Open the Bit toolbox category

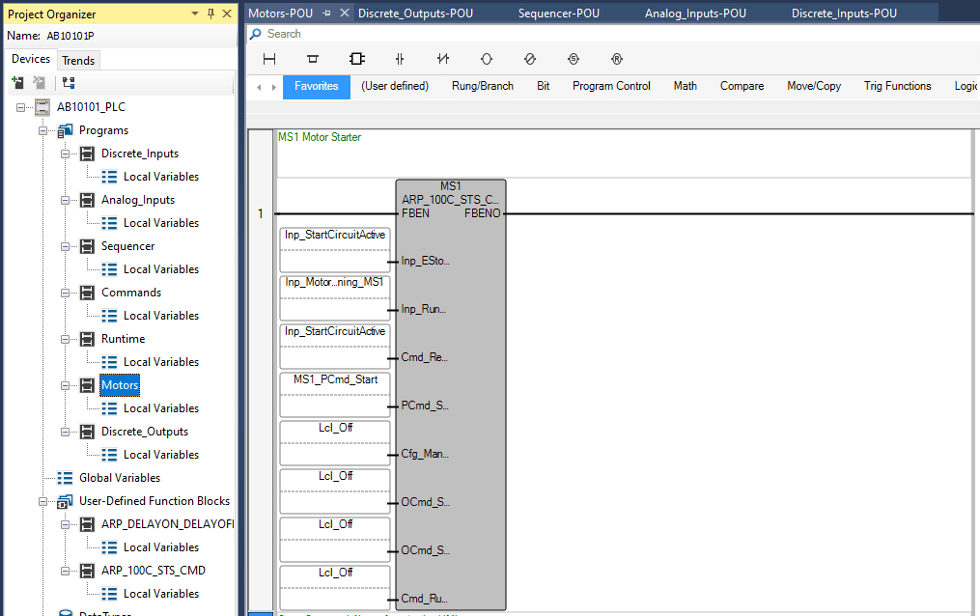coord(543,86)
